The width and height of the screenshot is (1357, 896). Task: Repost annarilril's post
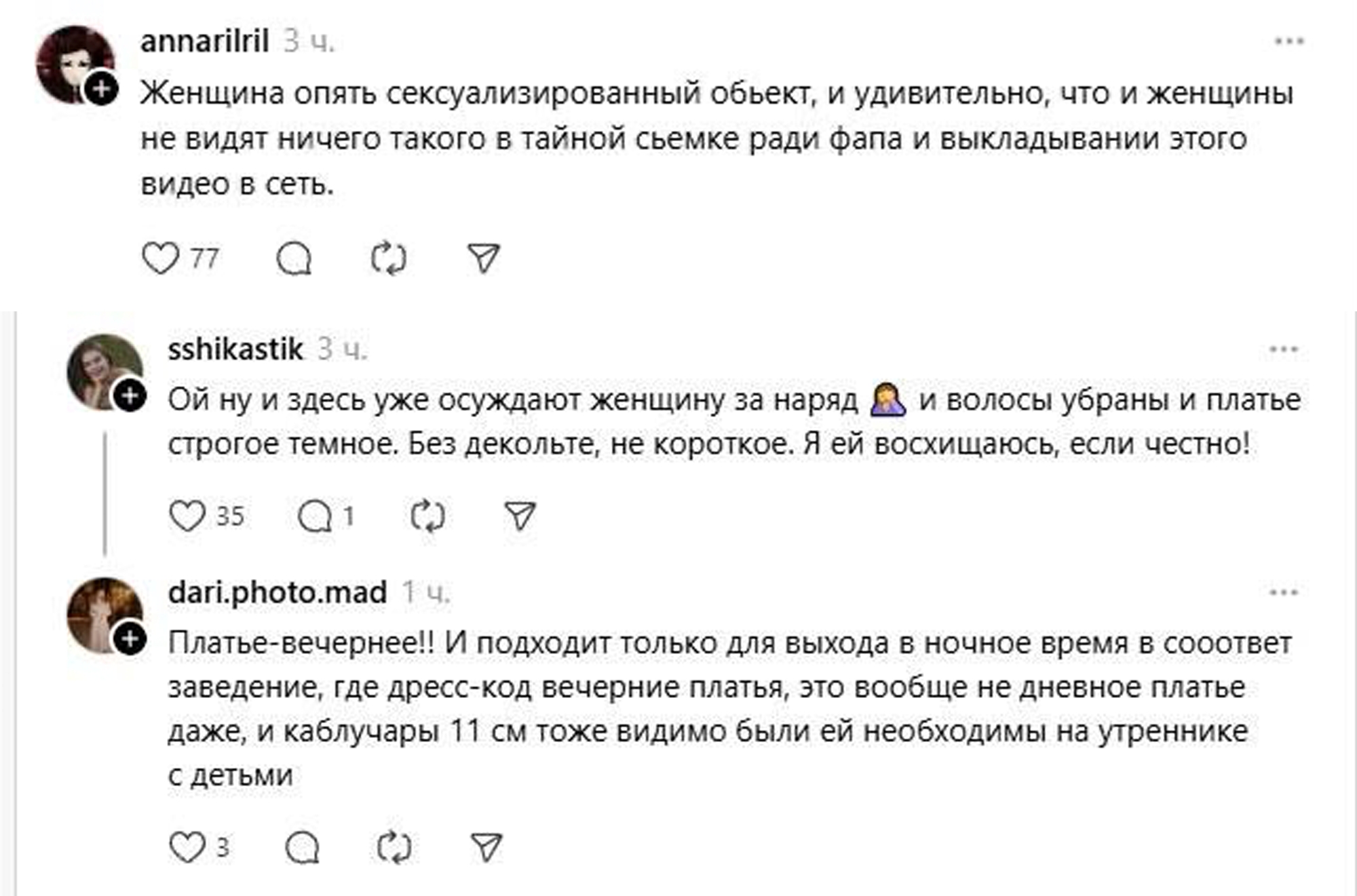tap(389, 258)
